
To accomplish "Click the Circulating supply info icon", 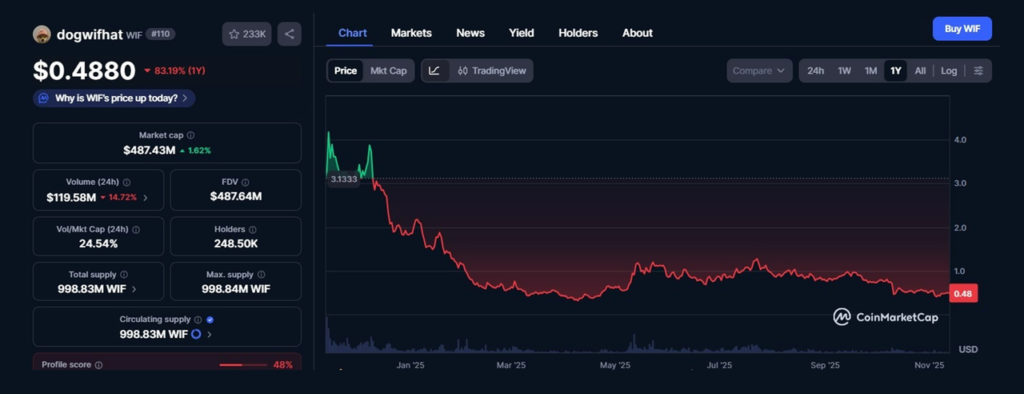I will [x=198, y=320].
